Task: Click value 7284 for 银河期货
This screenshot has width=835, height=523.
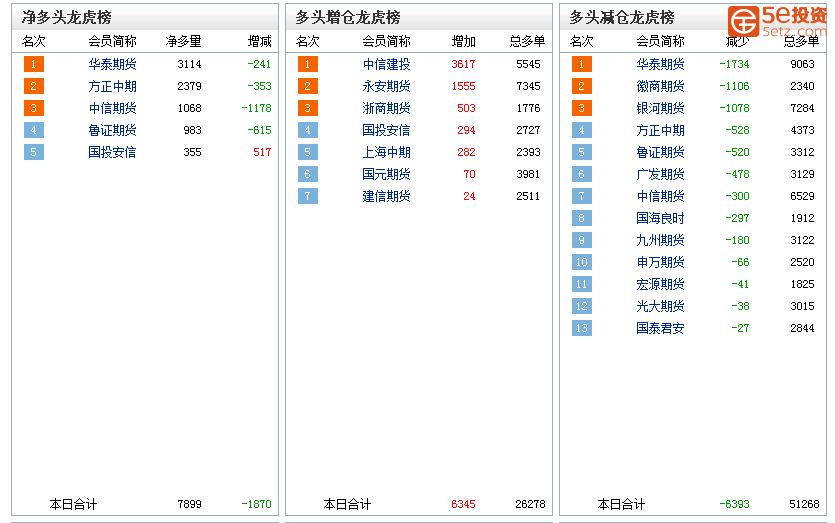Action: coord(803,108)
